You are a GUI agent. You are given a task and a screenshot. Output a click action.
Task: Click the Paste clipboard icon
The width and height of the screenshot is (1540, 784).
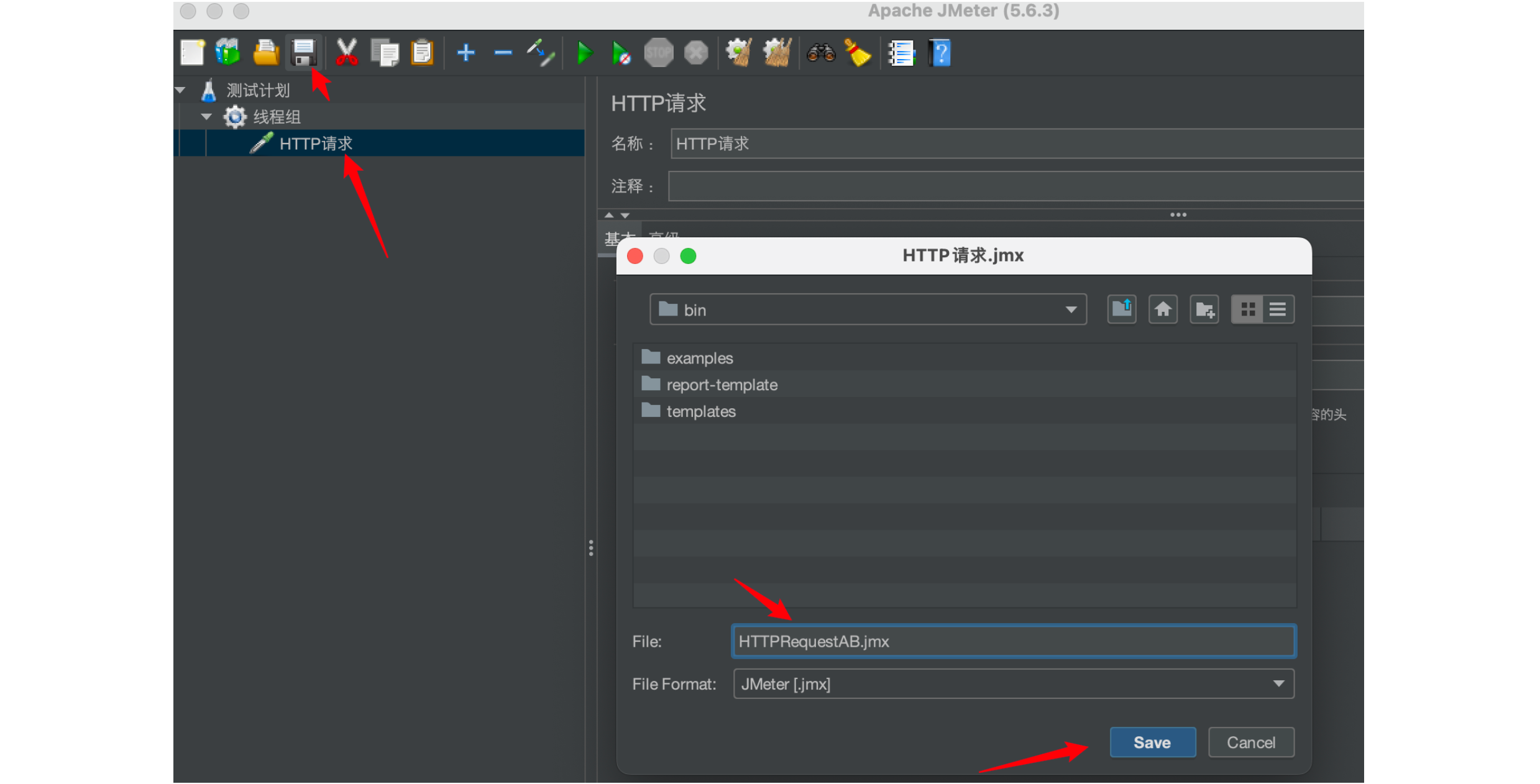click(x=422, y=53)
